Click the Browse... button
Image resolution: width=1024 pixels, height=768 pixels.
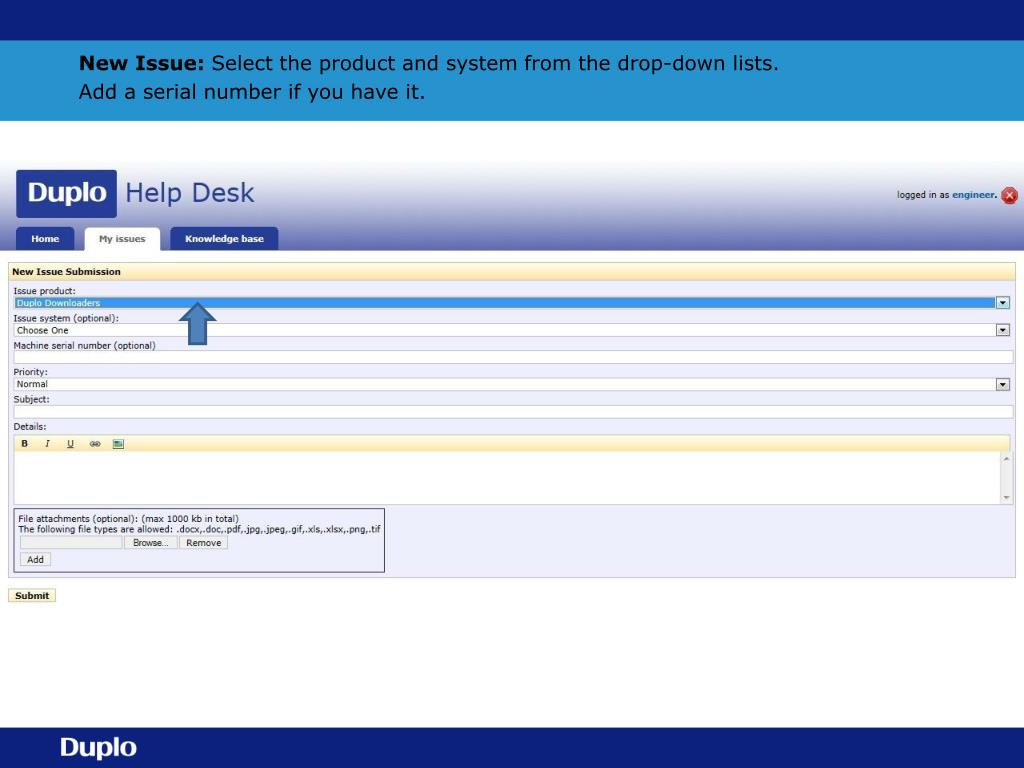coord(151,543)
